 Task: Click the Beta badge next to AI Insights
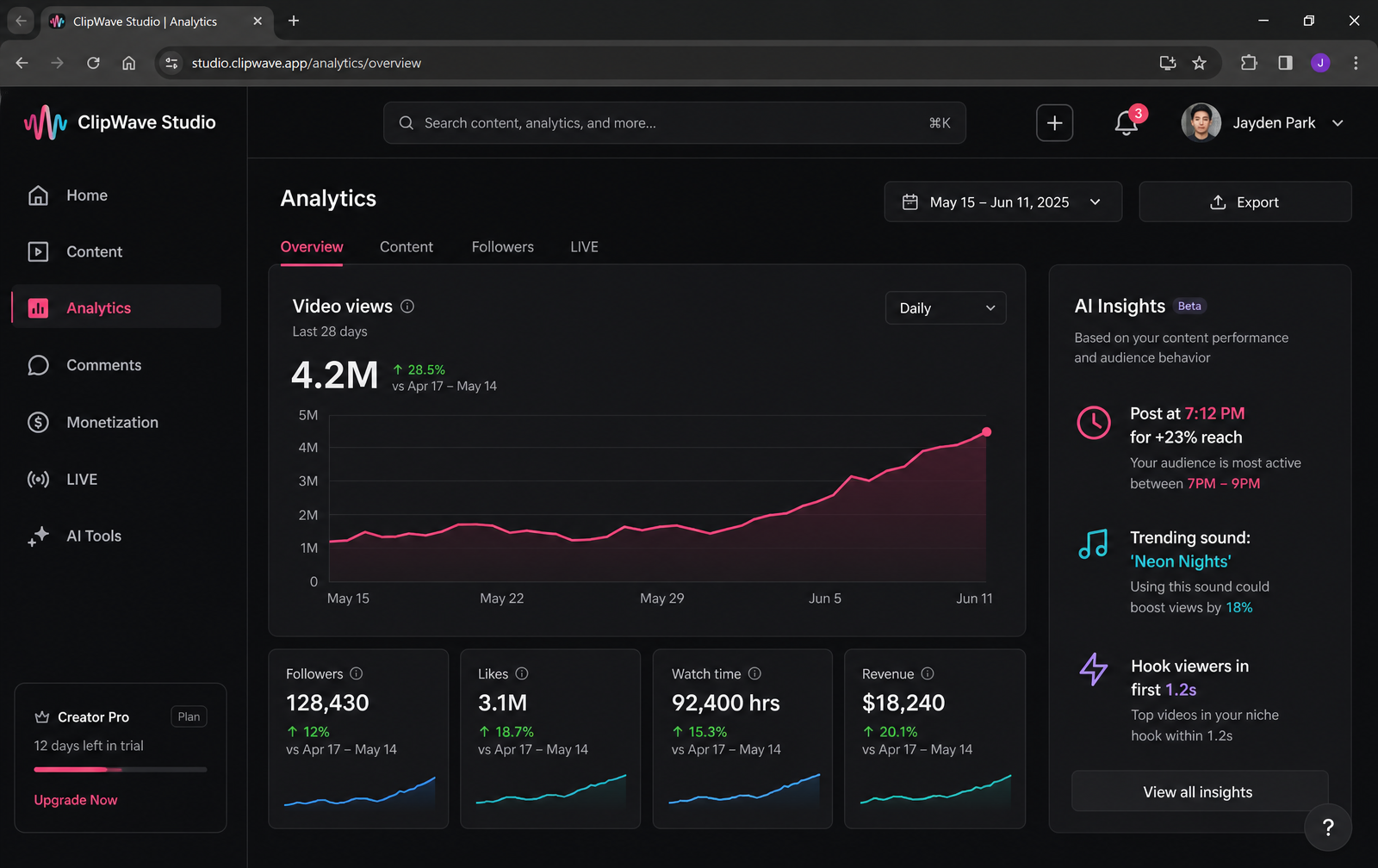click(1189, 306)
